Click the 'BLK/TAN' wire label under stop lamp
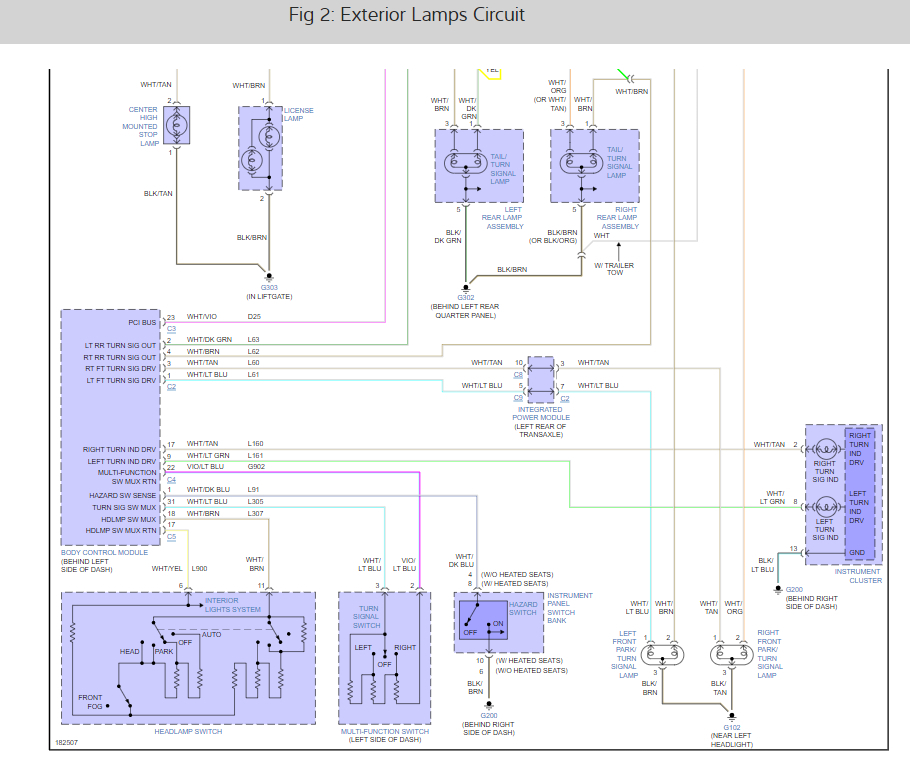Screen dimensions: 910x766 point(158,194)
